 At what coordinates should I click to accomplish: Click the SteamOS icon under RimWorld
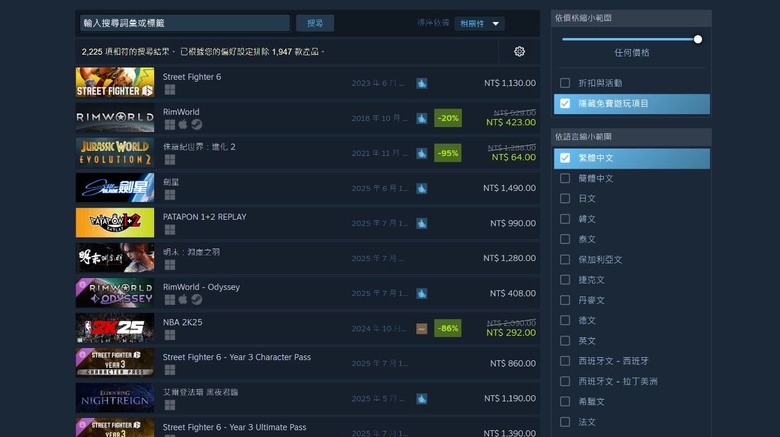click(x=196, y=124)
